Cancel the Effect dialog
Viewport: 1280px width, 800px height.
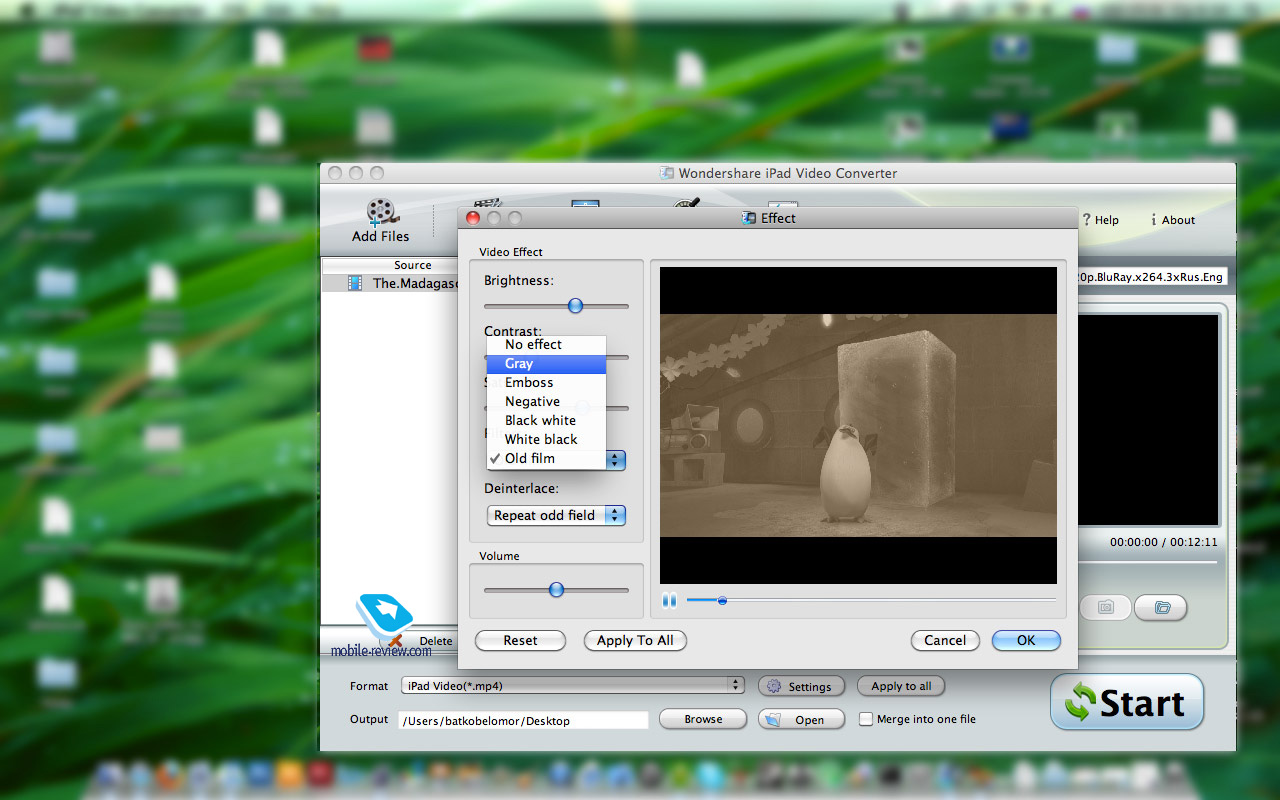tap(945, 640)
